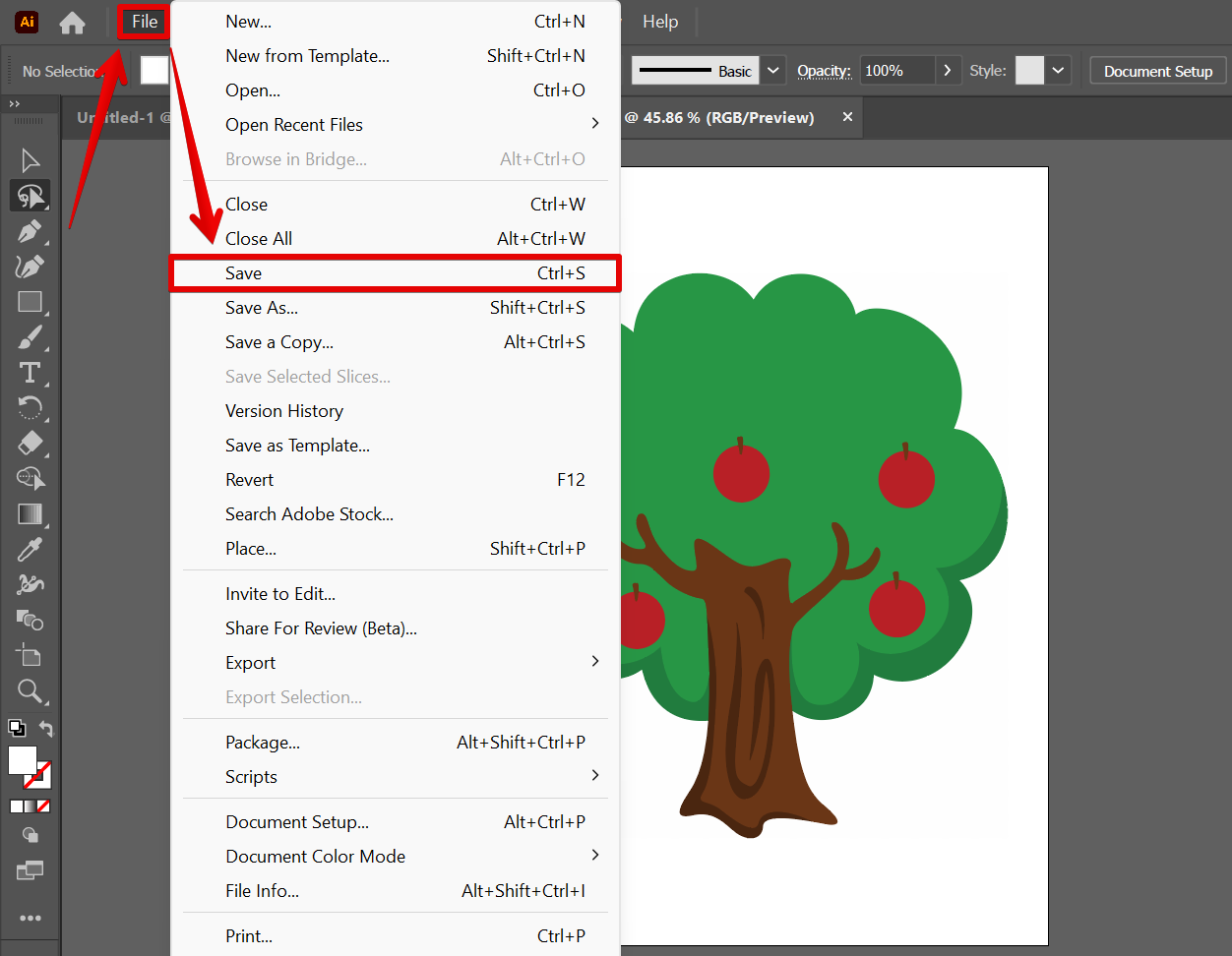
Task: Click the Home icon
Action: pos(72,22)
